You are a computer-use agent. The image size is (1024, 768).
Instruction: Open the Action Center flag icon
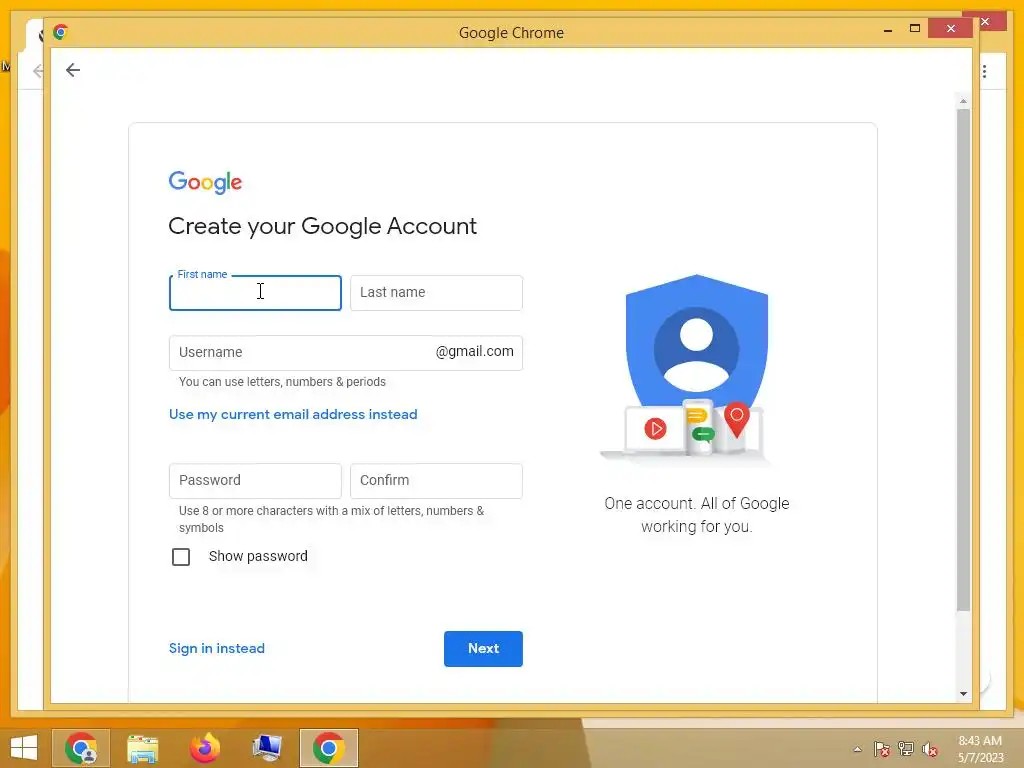pos(882,749)
